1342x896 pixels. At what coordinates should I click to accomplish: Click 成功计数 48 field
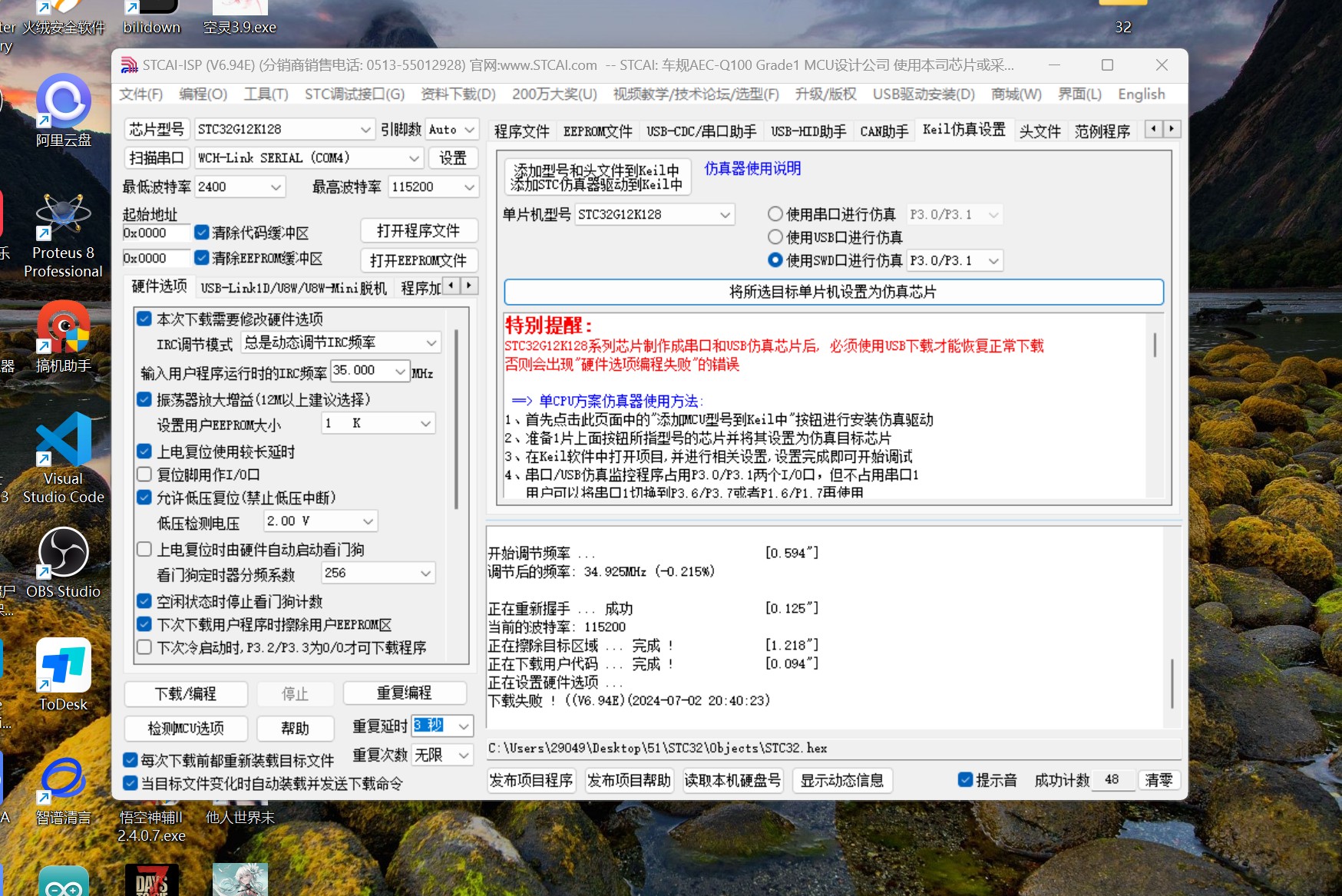pyautogui.click(x=1112, y=779)
